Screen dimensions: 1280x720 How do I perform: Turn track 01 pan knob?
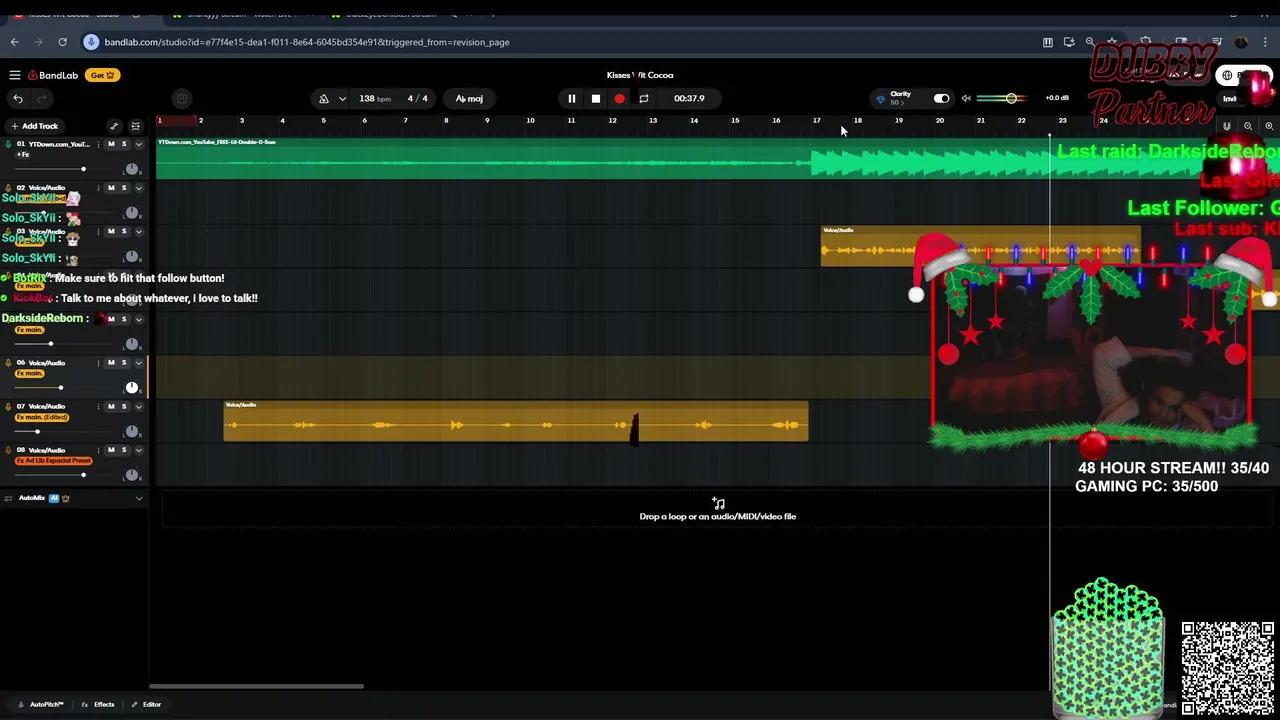pyautogui.click(x=131, y=168)
